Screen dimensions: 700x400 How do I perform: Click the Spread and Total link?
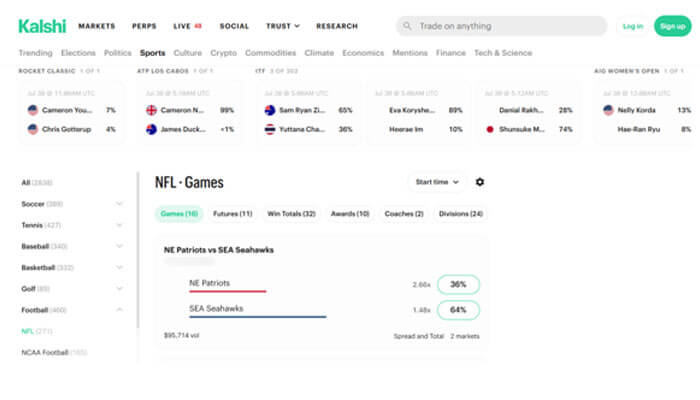(x=419, y=336)
